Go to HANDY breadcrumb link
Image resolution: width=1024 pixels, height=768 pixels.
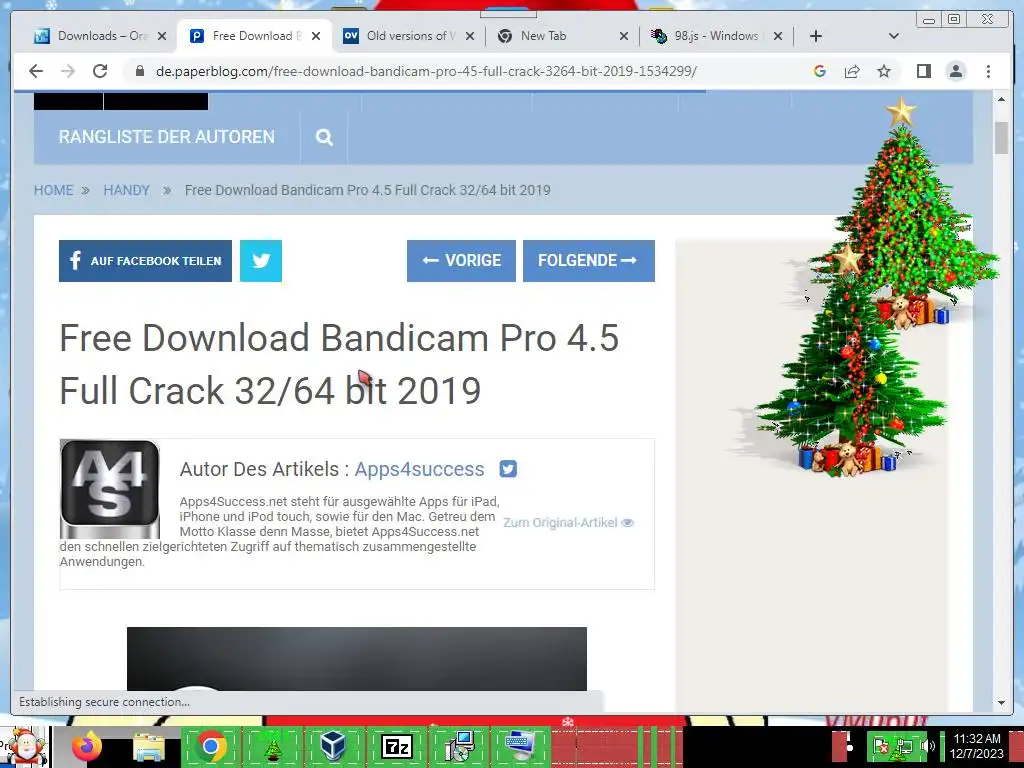tap(127, 190)
